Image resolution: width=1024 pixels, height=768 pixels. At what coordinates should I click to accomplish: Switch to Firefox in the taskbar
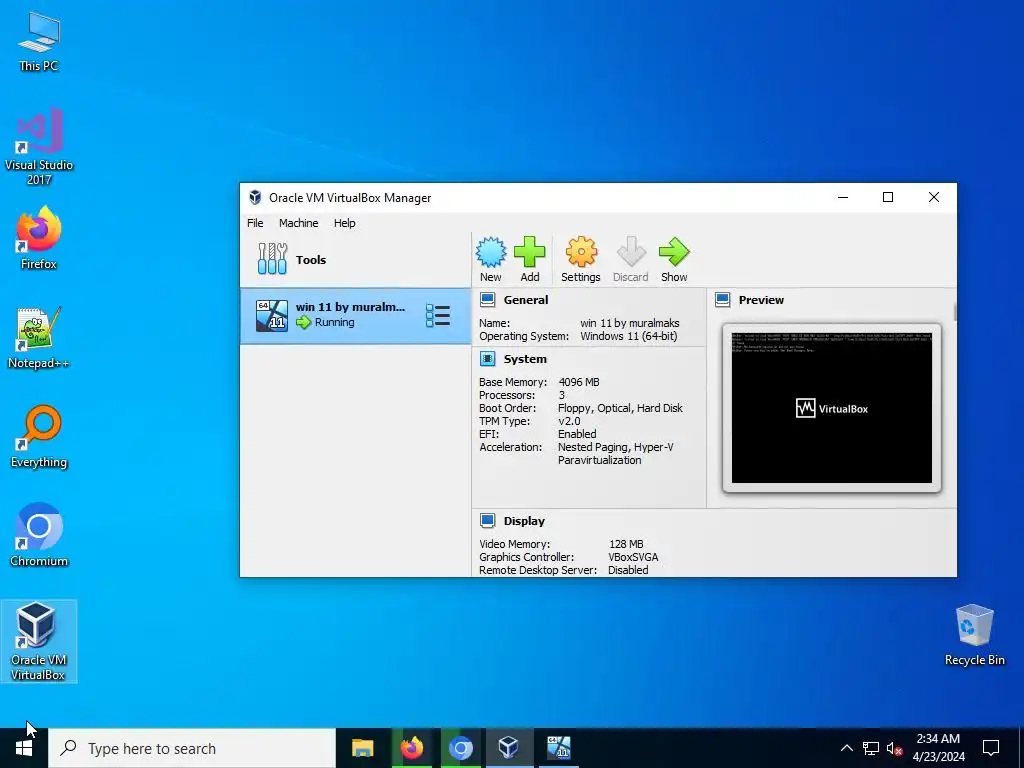[411, 748]
